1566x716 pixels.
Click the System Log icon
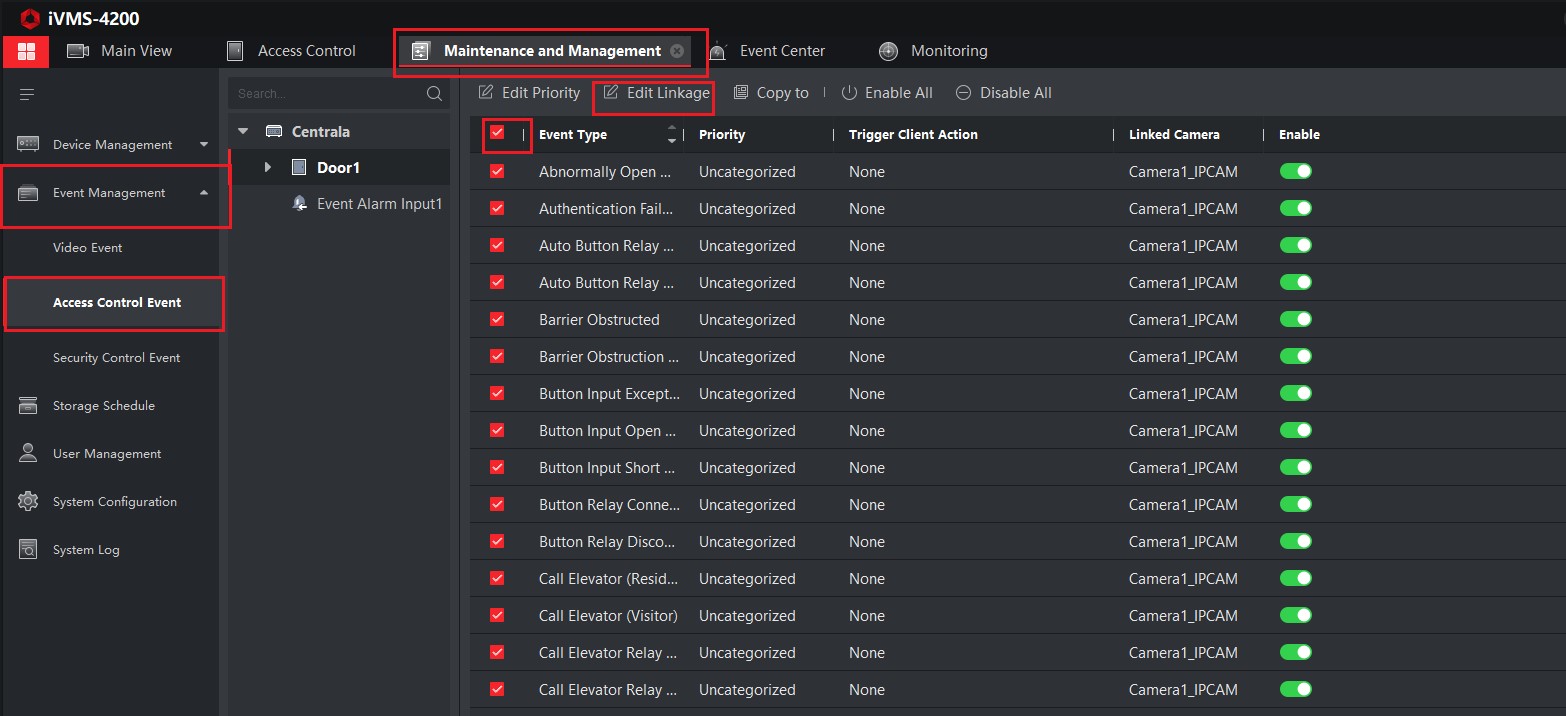pos(28,549)
